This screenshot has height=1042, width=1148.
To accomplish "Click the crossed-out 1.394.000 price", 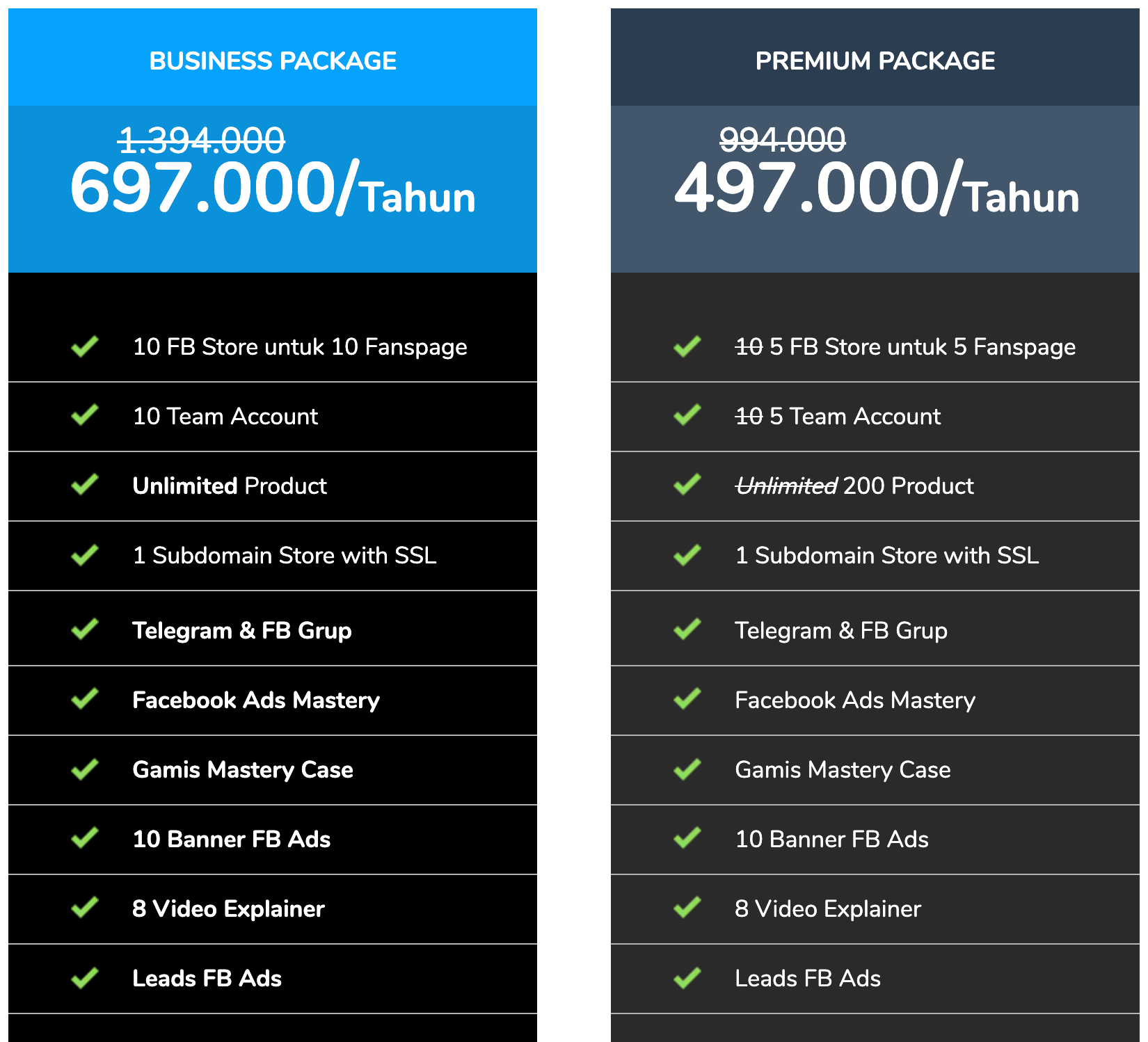I will coord(202,140).
